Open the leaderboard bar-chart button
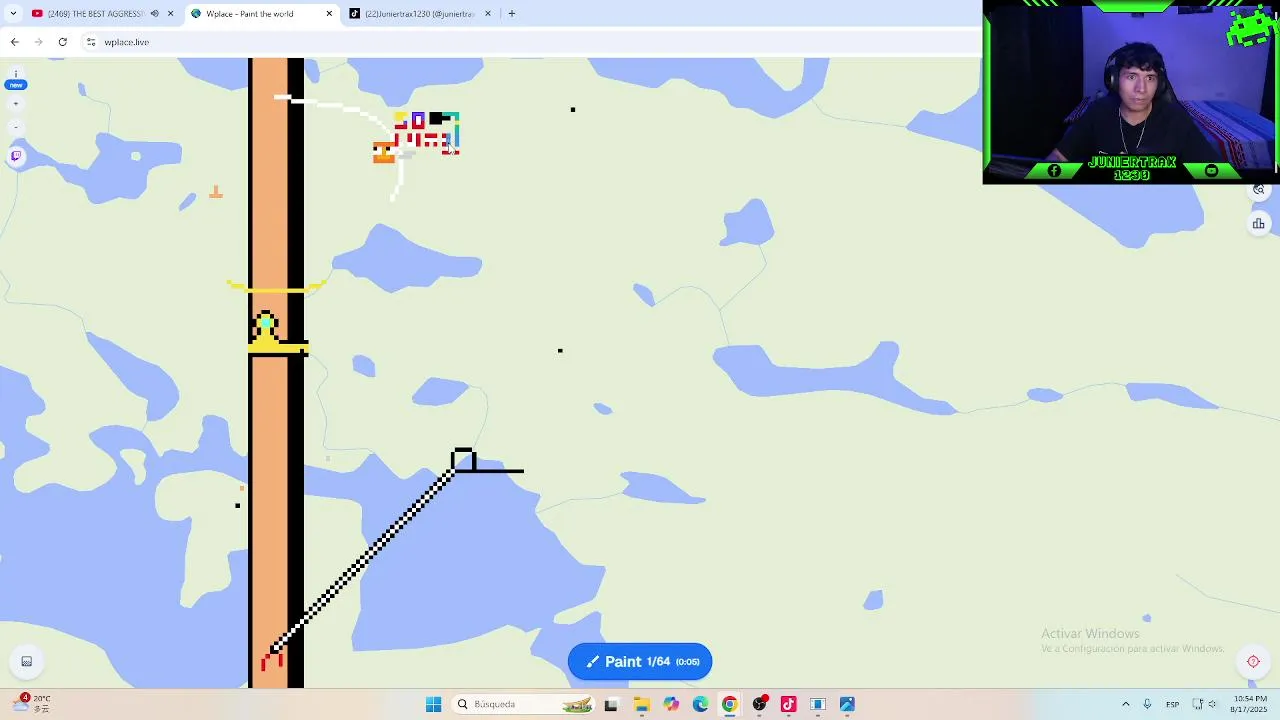Image resolution: width=1280 pixels, height=720 pixels. (x=1259, y=224)
